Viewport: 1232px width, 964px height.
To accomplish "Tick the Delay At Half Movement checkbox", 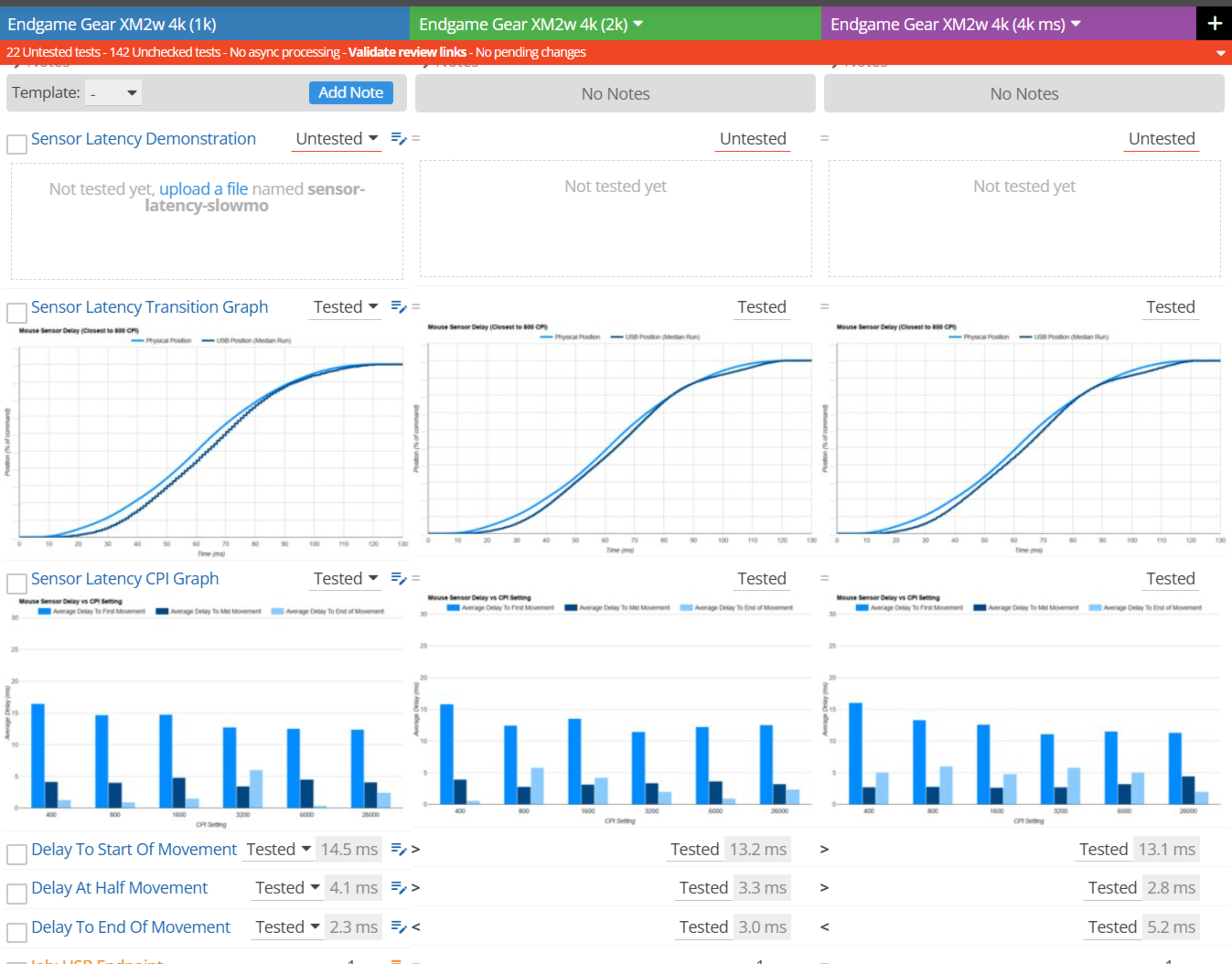I will (17, 893).
